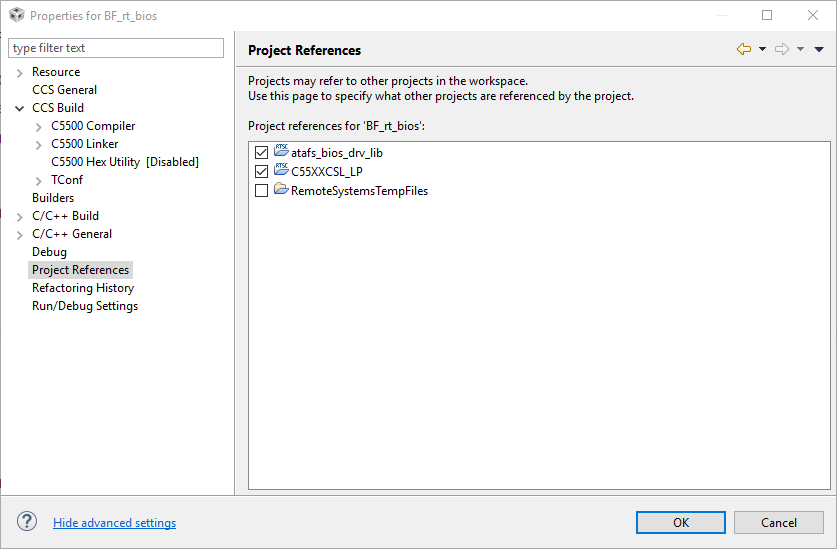Uncheck the C55XXCSL_LP project reference
The height and width of the screenshot is (549, 837).
(x=262, y=172)
